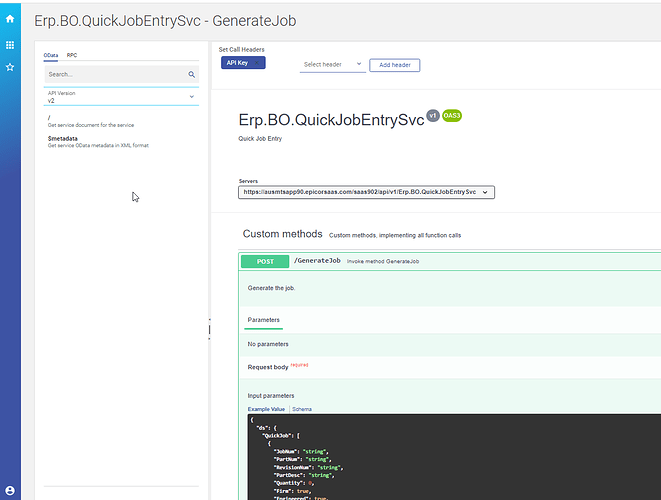Click the 'Request body' label
The image size is (661, 500).
click(268, 367)
